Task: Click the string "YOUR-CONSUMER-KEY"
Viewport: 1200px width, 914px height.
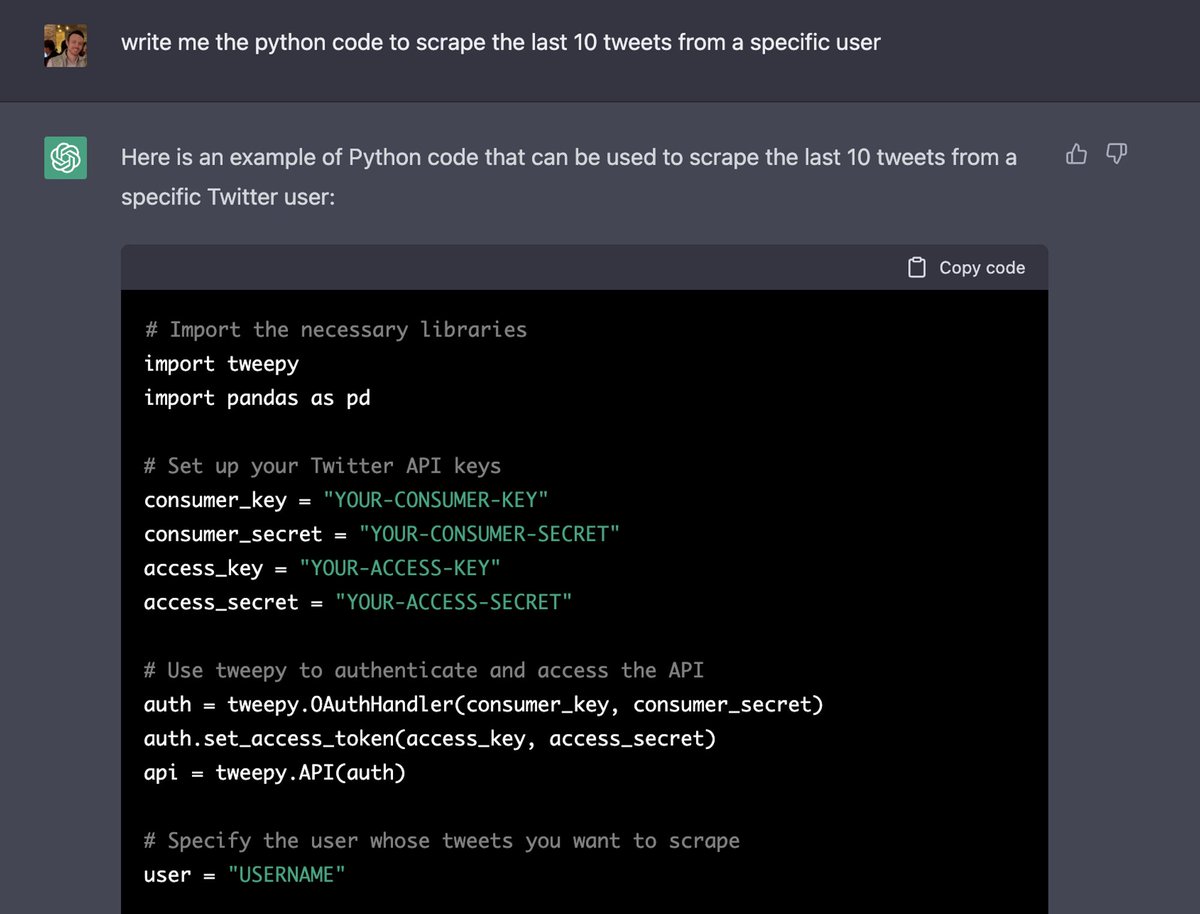Action: (x=435, y=499)
